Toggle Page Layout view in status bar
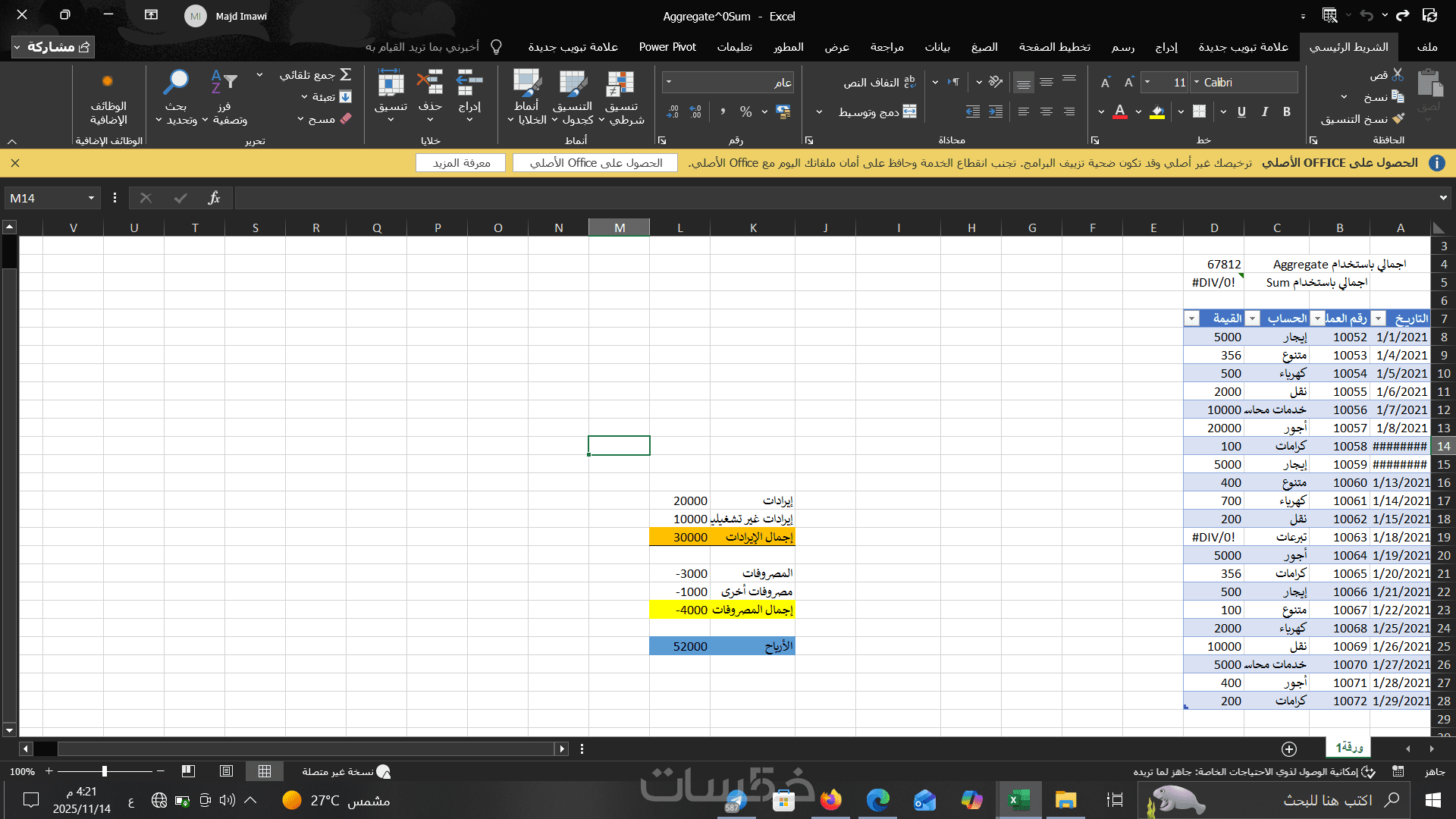The width and height of the screenshot is (1456, 819). (x=226, y=771)
